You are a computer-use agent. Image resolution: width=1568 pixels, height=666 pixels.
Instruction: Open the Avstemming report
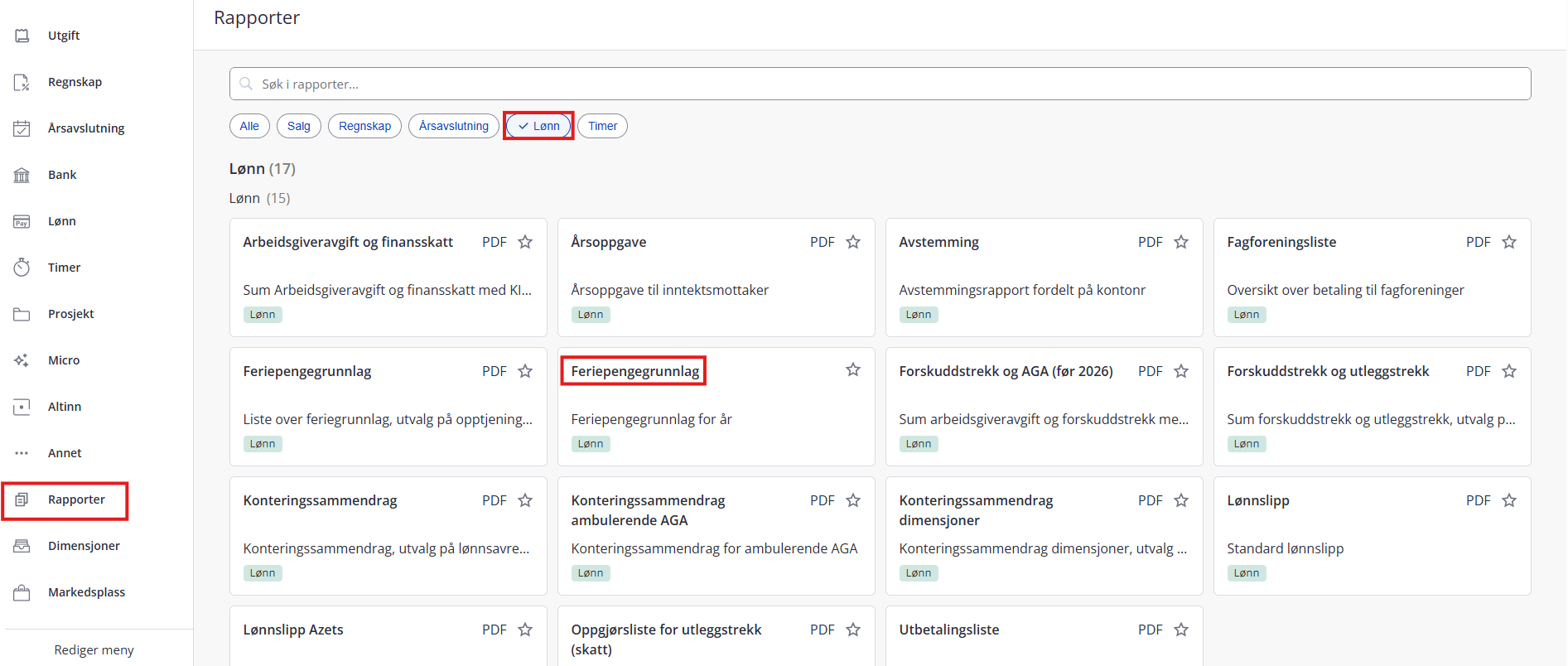click(x=1045, y=277)
